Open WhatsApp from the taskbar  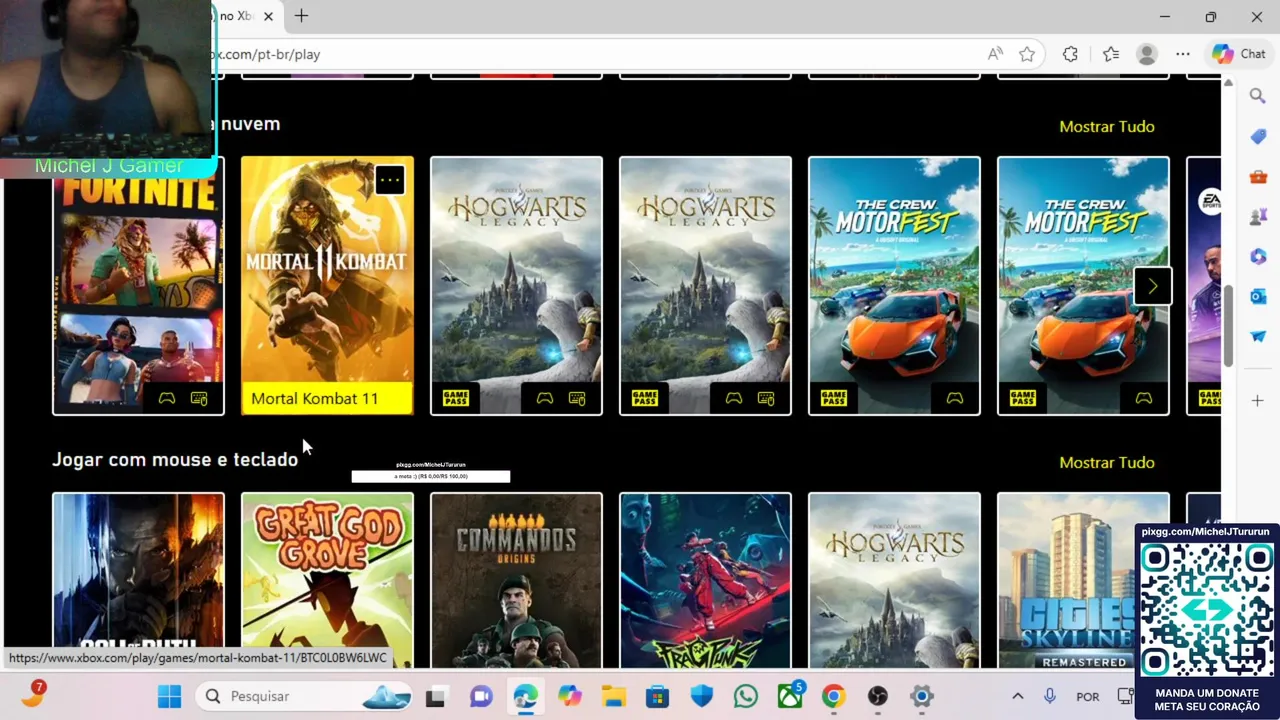pos(745,696)
